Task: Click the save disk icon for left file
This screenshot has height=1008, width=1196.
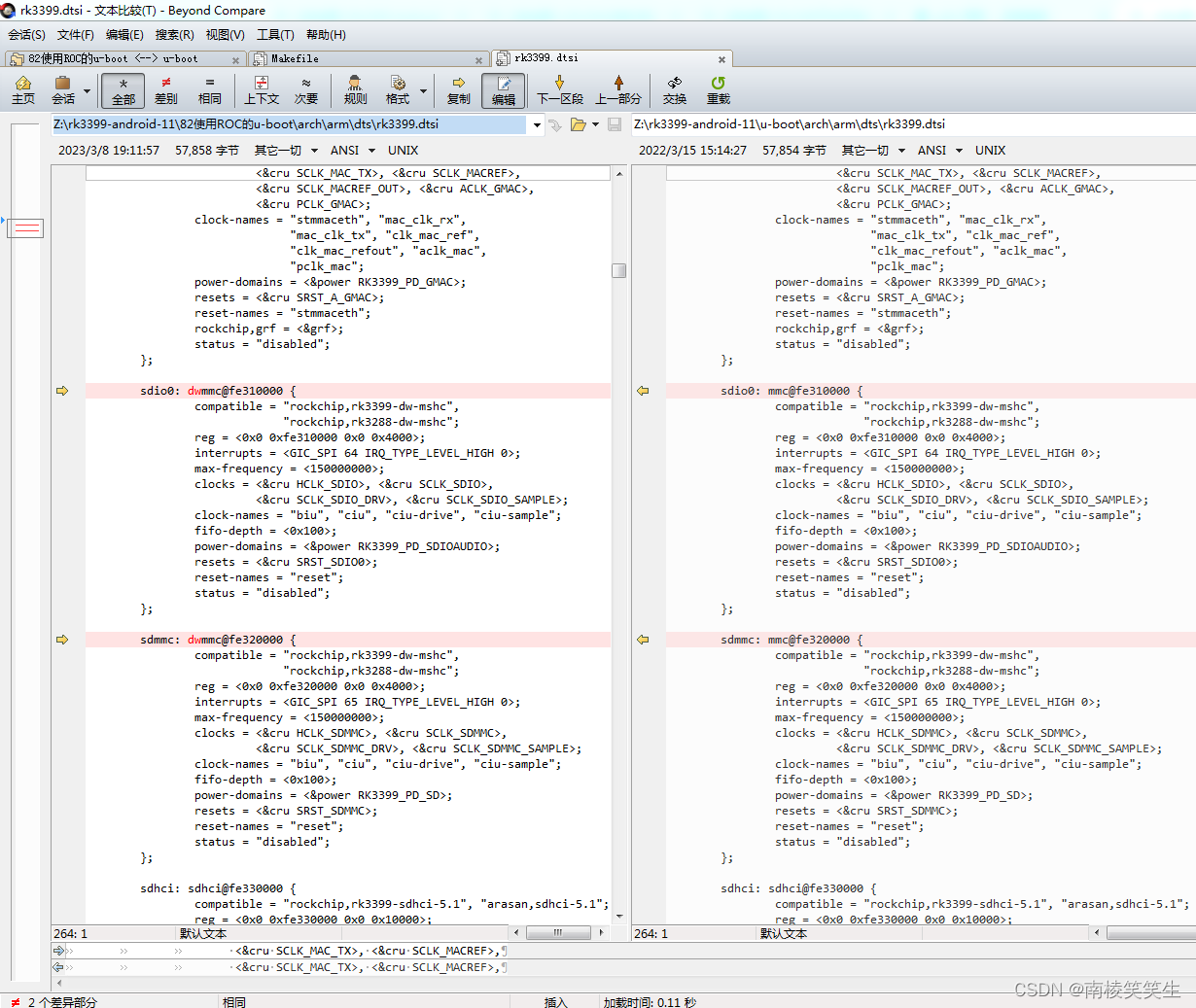Action: coord(615,124)
